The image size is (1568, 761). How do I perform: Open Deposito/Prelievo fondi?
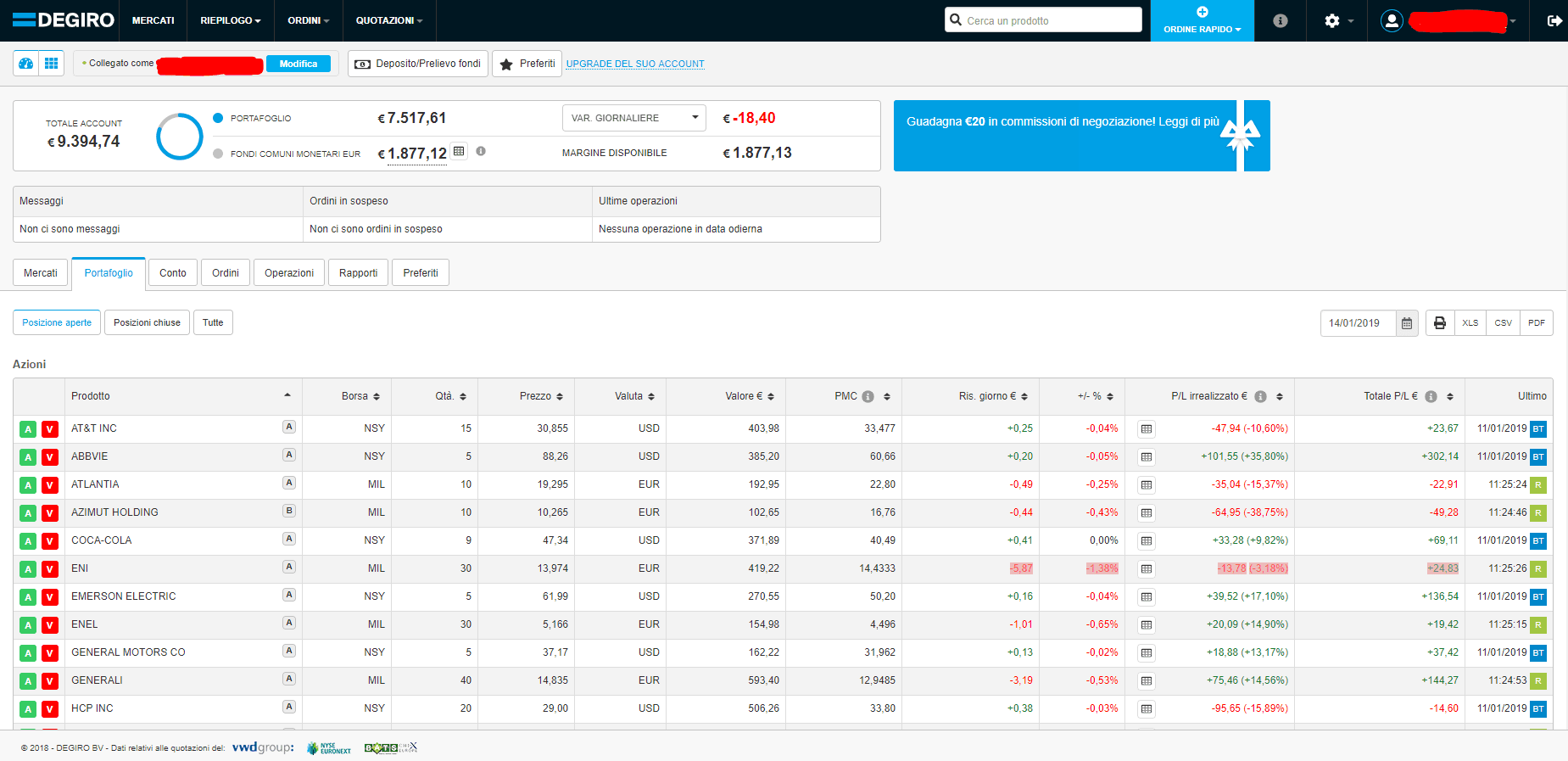coord(418,64)
